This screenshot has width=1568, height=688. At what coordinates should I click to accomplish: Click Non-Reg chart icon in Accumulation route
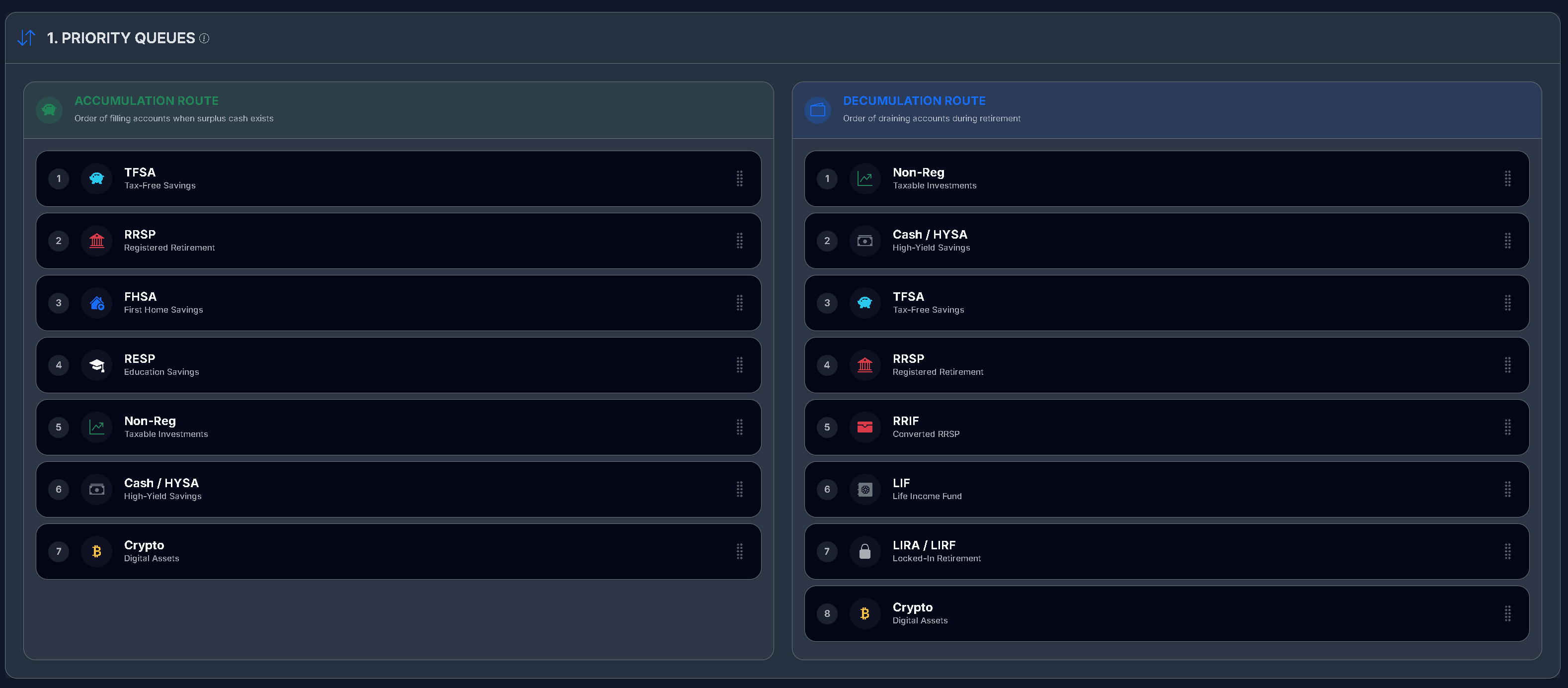tap(97, 427)
